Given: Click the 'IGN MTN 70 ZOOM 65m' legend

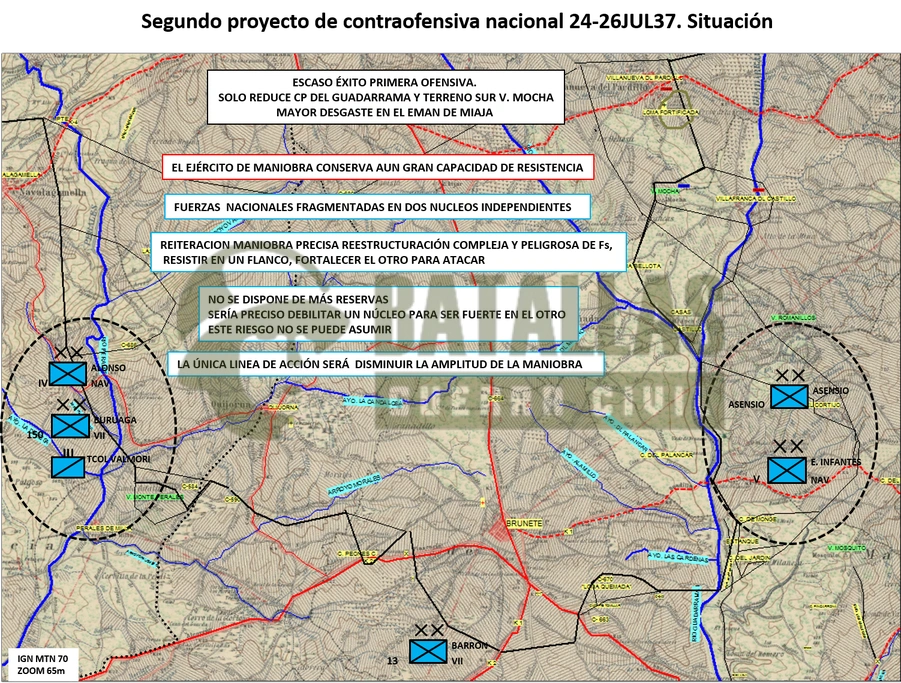Looking at the screenshot, I should click(x=43, y=665).
